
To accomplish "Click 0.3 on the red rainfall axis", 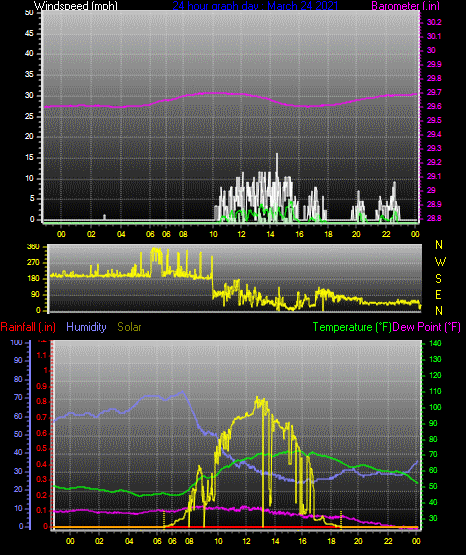I will 42,480.
